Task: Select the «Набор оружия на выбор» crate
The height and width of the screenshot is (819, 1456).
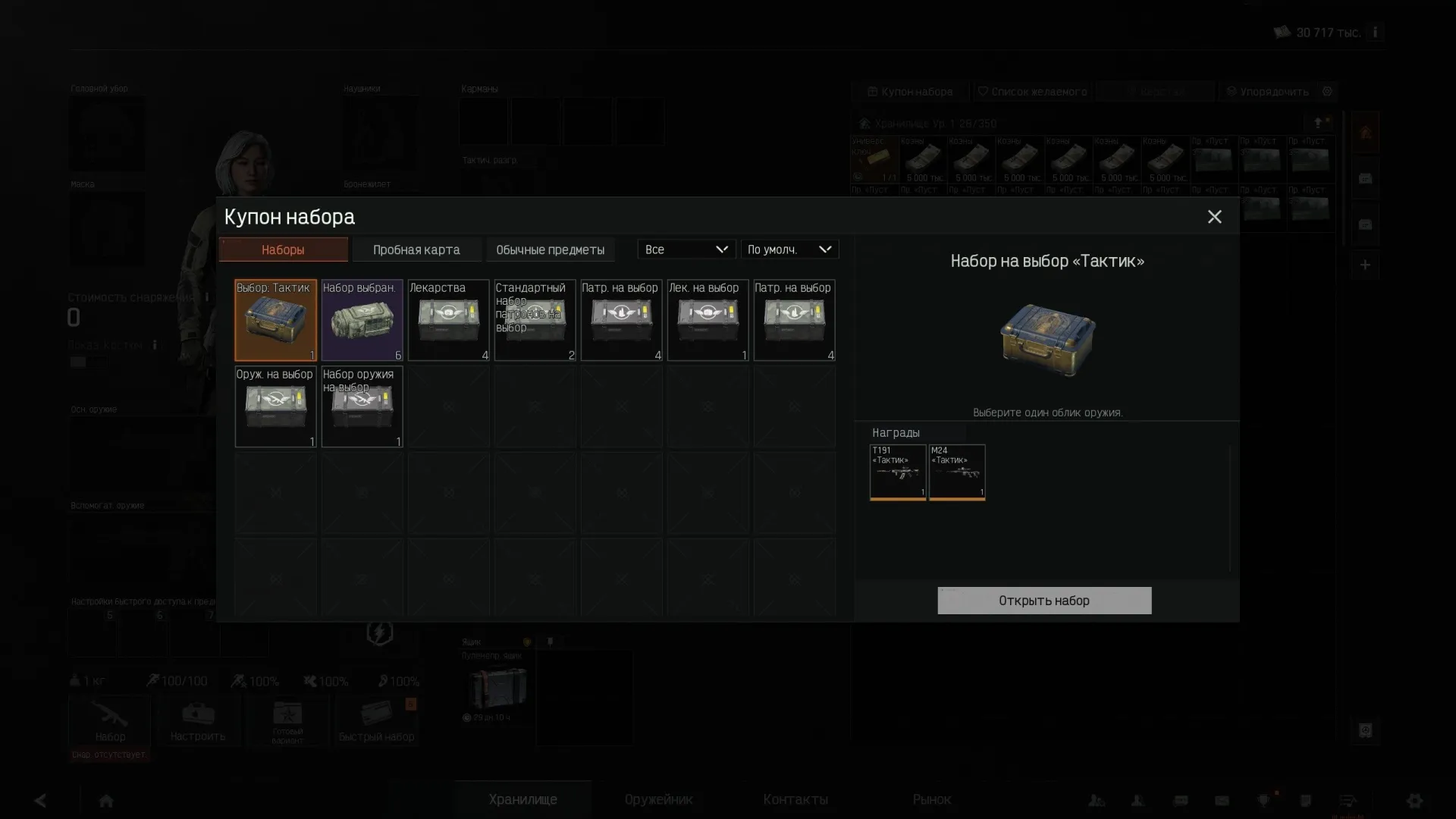Action: (x=362, y=406)
